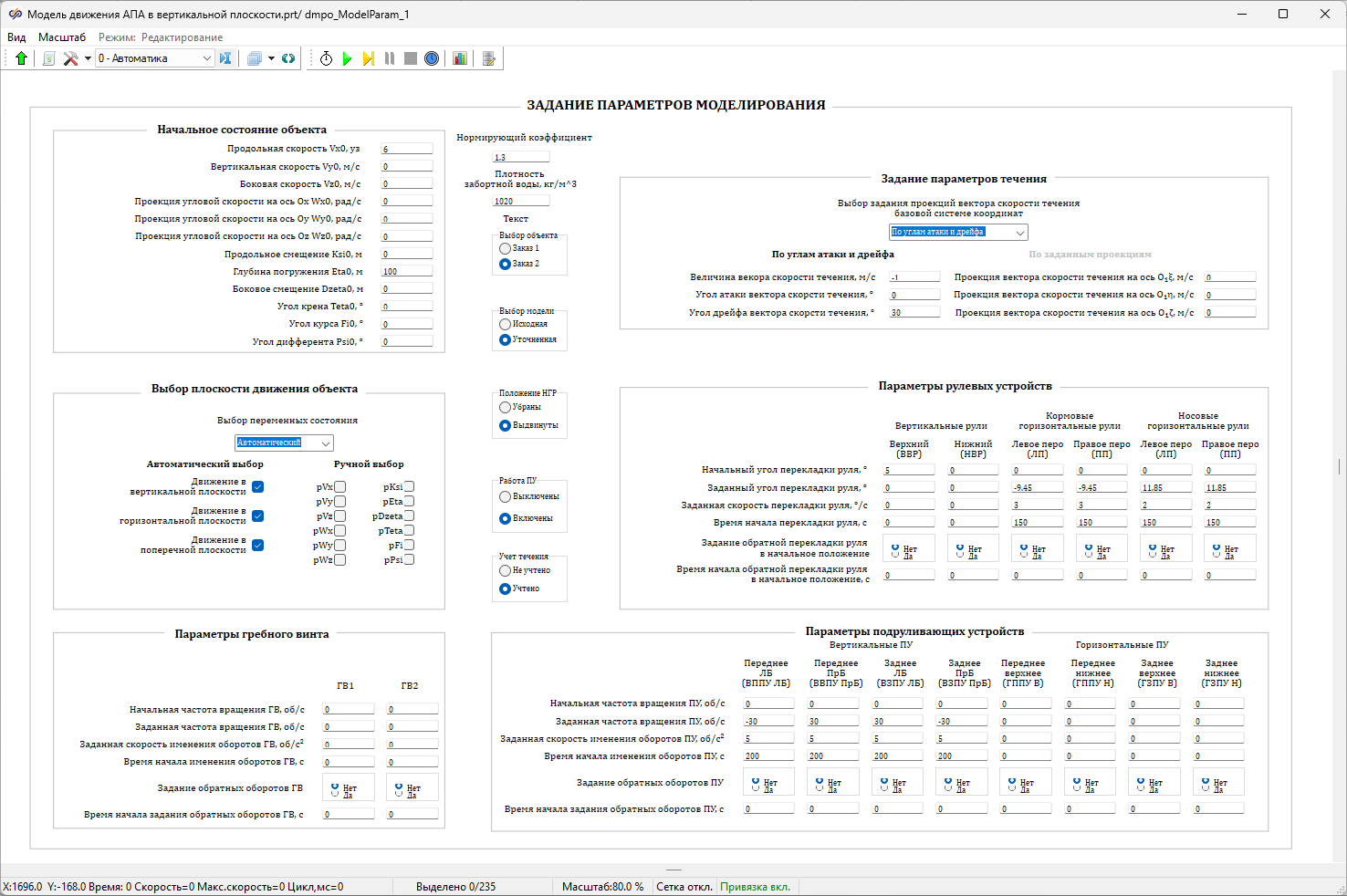Uncheck 'Движение в вертикальной плоскости' checkbox
Viewport: 1347px width, 896px height.
[x=258, y=487]
